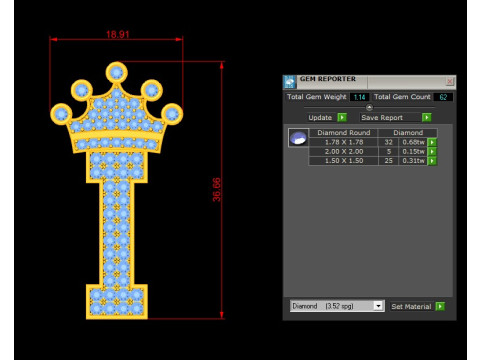480x360 pixels.
Task: Click the 0.68tw weight cell
Action: 413,142
